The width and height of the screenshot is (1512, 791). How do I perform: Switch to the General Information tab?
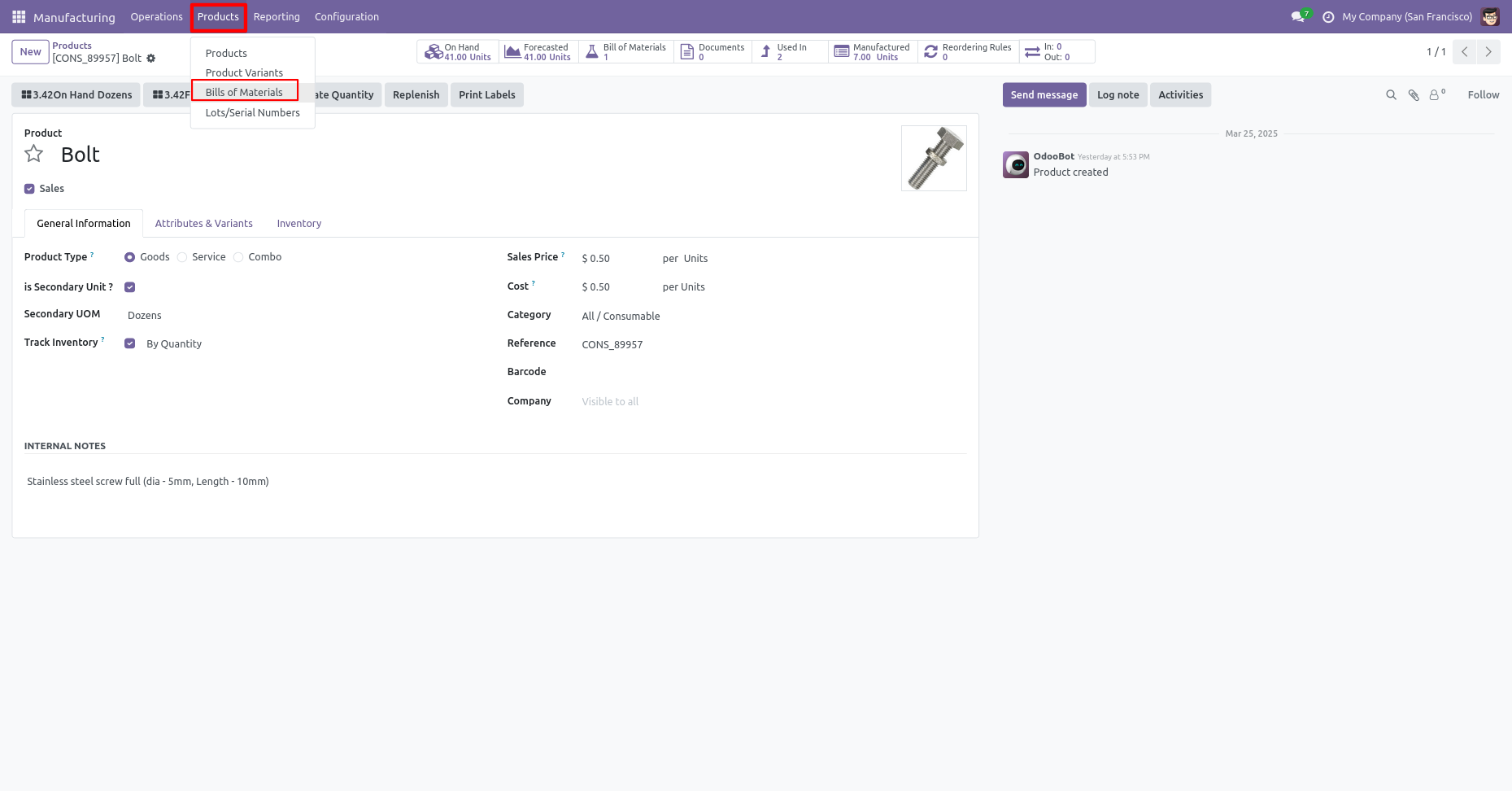point(84,223)
